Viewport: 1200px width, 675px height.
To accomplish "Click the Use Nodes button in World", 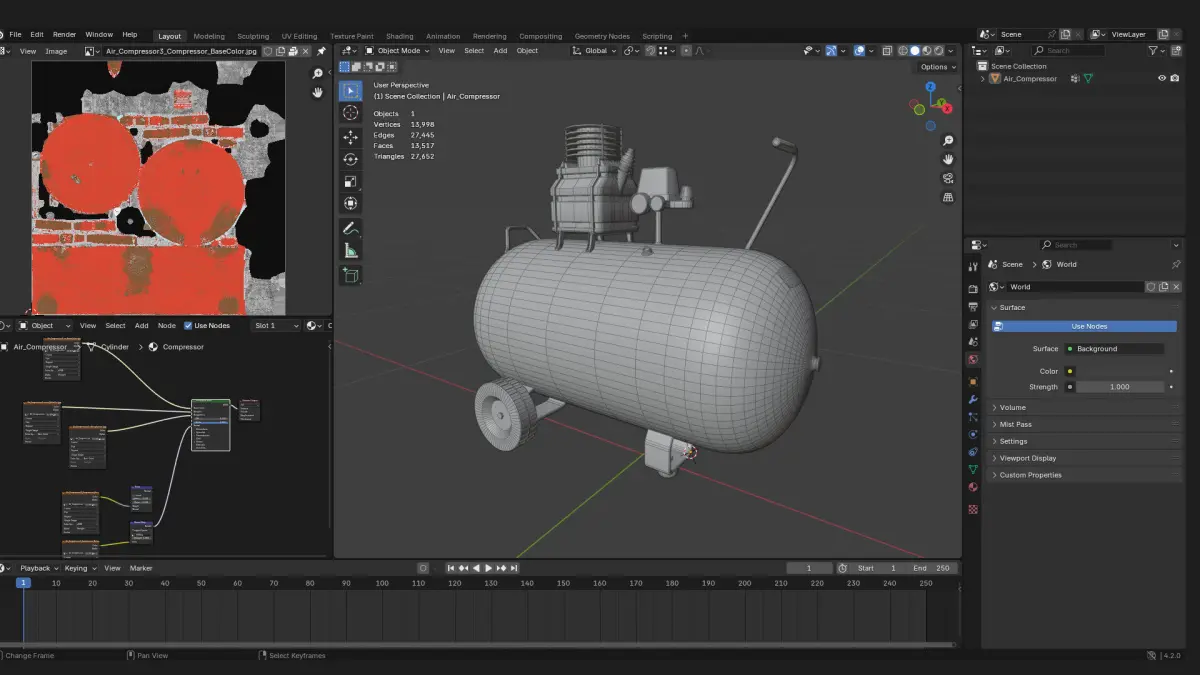I will pos(1088,326).
